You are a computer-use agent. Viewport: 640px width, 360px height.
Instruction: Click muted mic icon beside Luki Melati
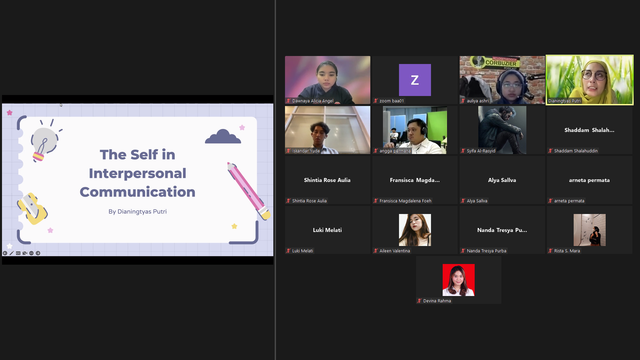pyautogui.click(x=288, y=251)
